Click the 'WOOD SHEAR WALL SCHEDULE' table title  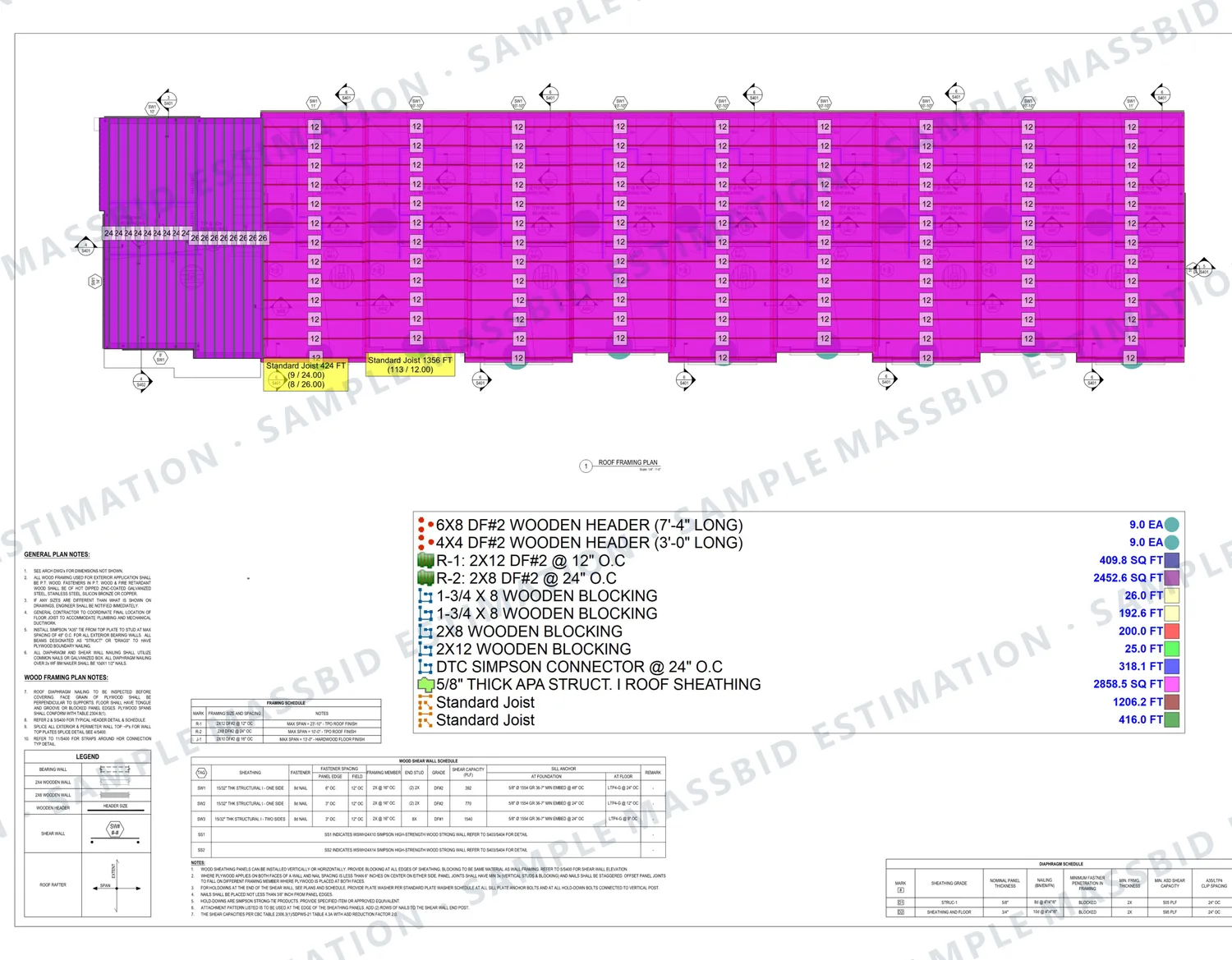[428, 761]
